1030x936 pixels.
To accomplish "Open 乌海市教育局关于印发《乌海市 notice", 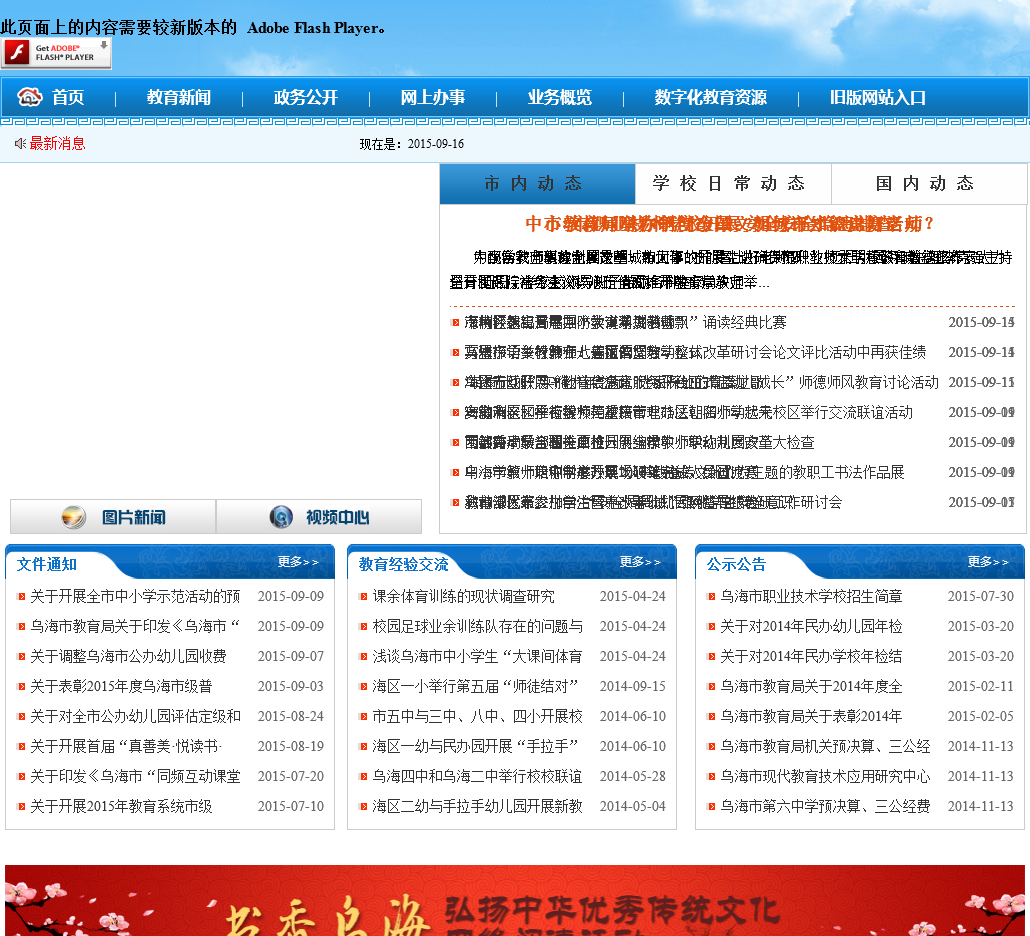I will 135,627.
